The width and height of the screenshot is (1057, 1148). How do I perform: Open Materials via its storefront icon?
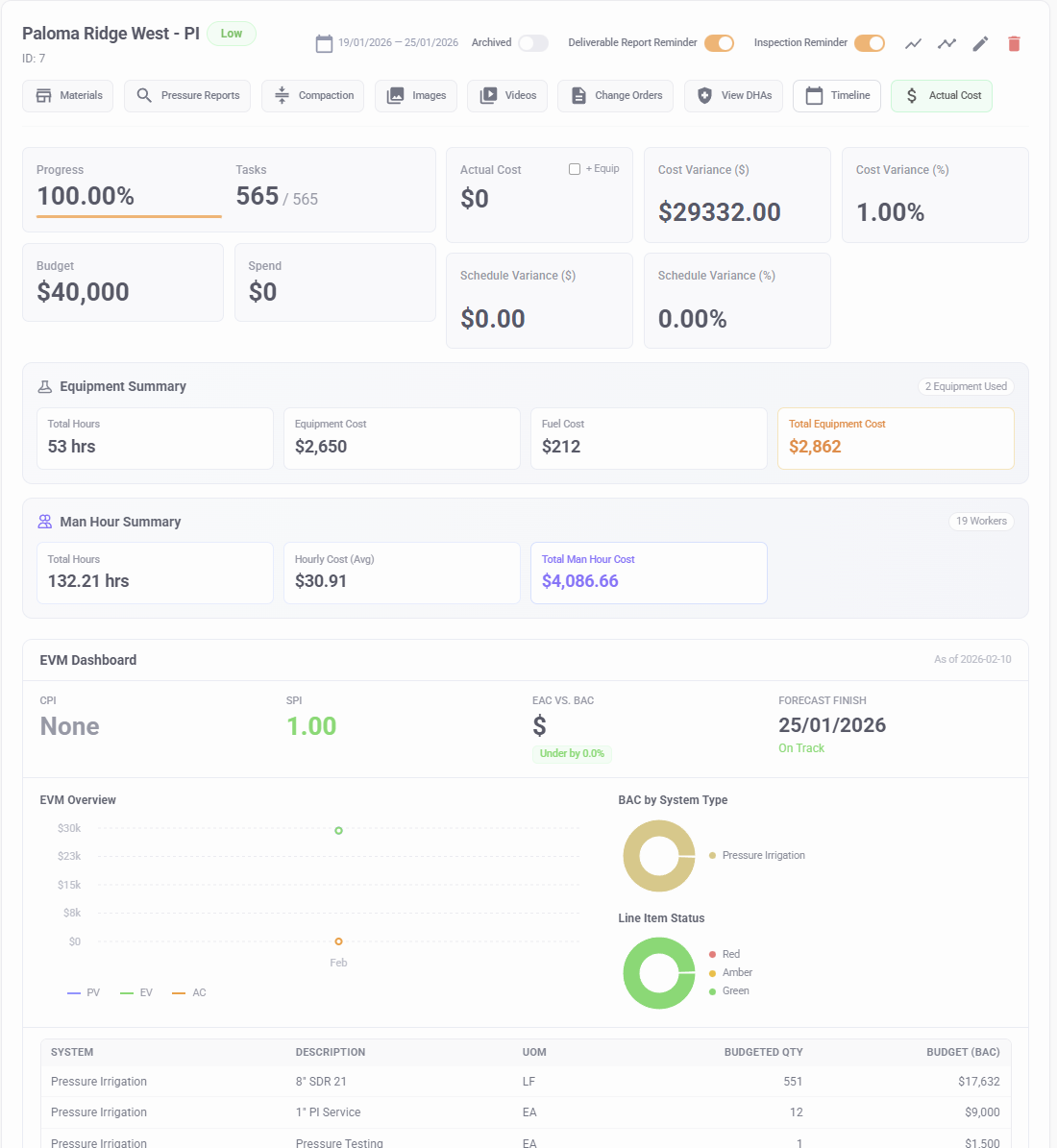pos(44,96)
